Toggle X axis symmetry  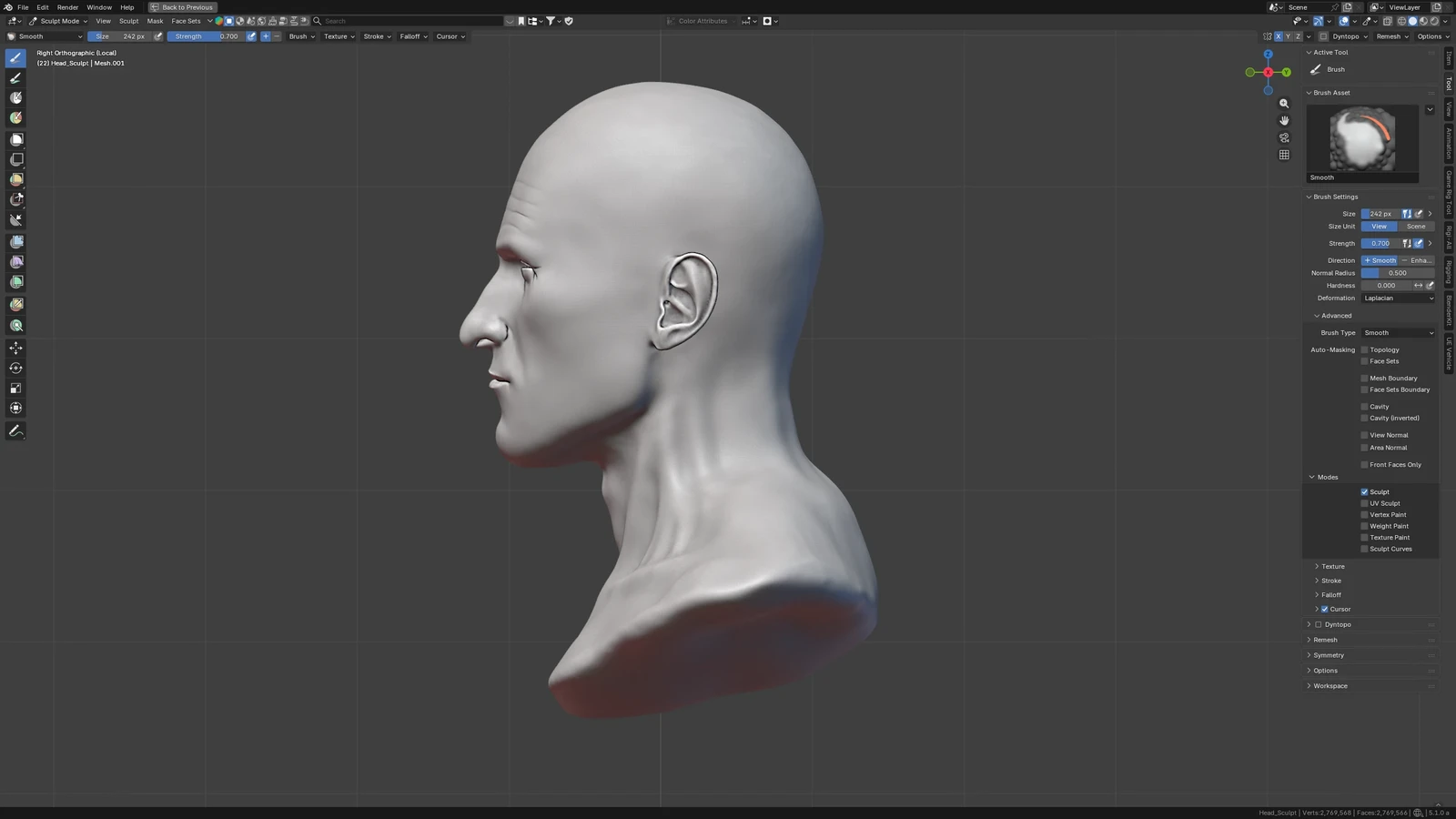point(1278,36)
